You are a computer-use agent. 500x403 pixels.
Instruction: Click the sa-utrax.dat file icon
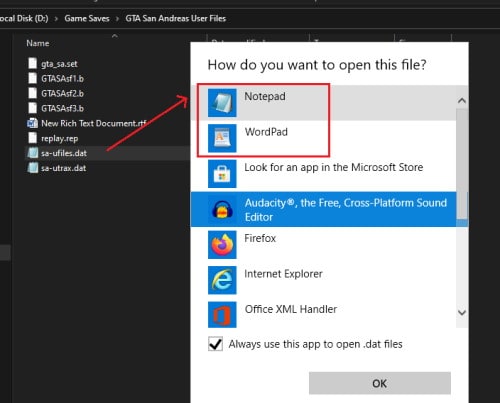32,167
